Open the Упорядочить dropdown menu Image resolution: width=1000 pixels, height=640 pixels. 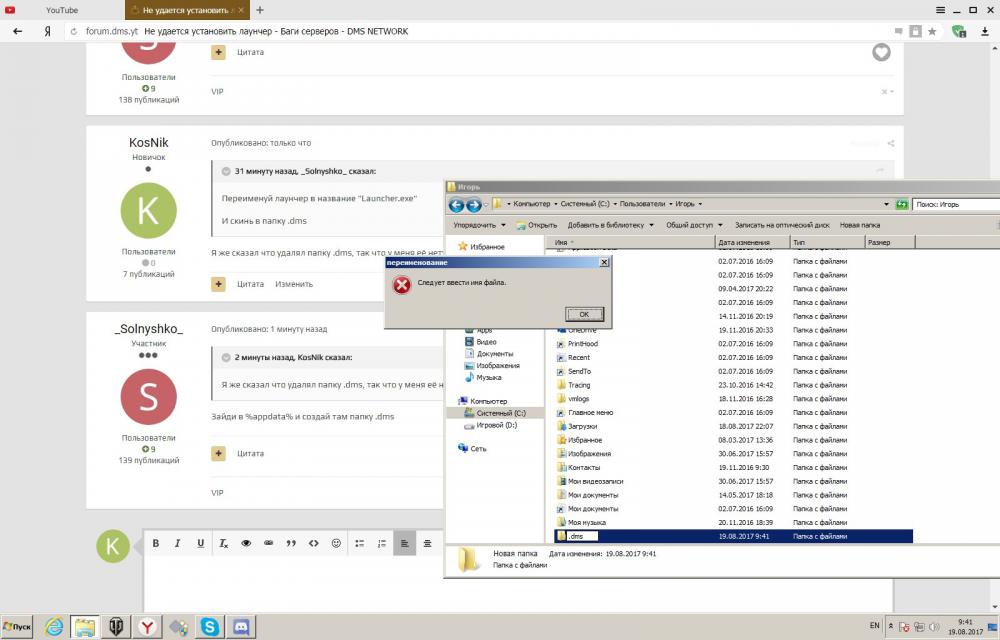pyautogui.click(x=479, y=225)
